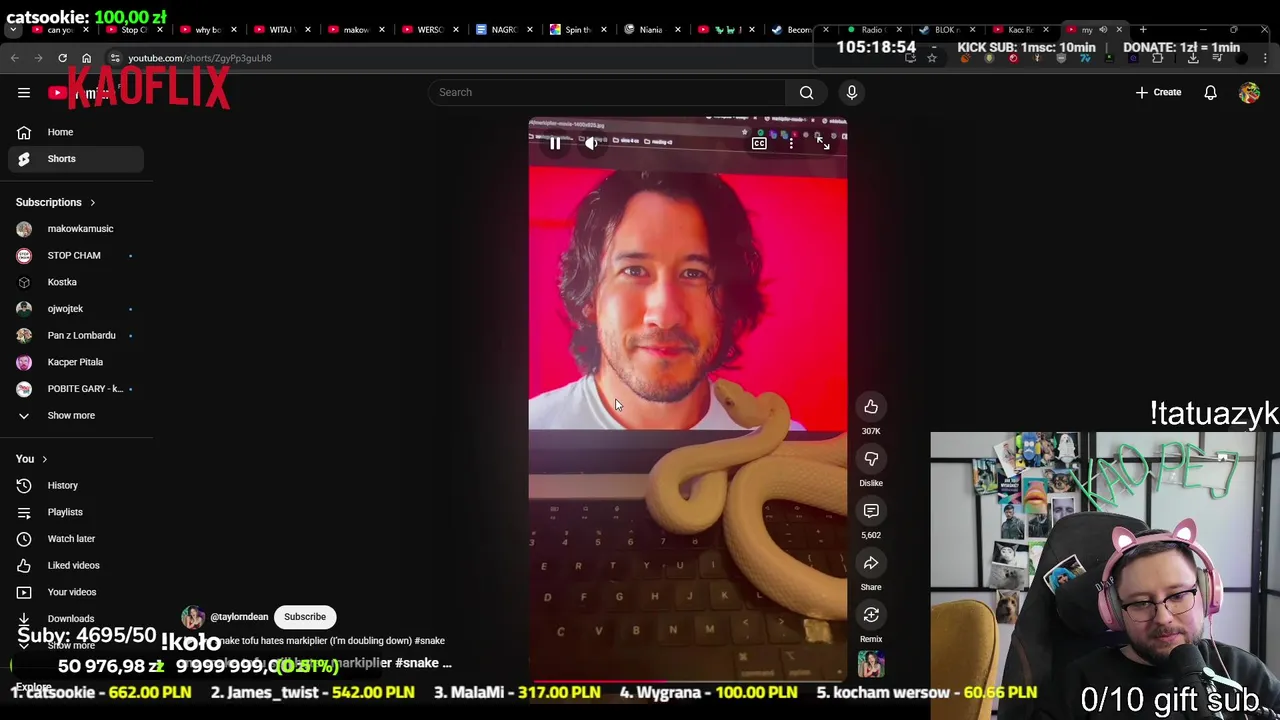The height and width of the screenshot is (720, 1280).
Task: Like the Short with thumbs up
Action: tap(871, 406)
